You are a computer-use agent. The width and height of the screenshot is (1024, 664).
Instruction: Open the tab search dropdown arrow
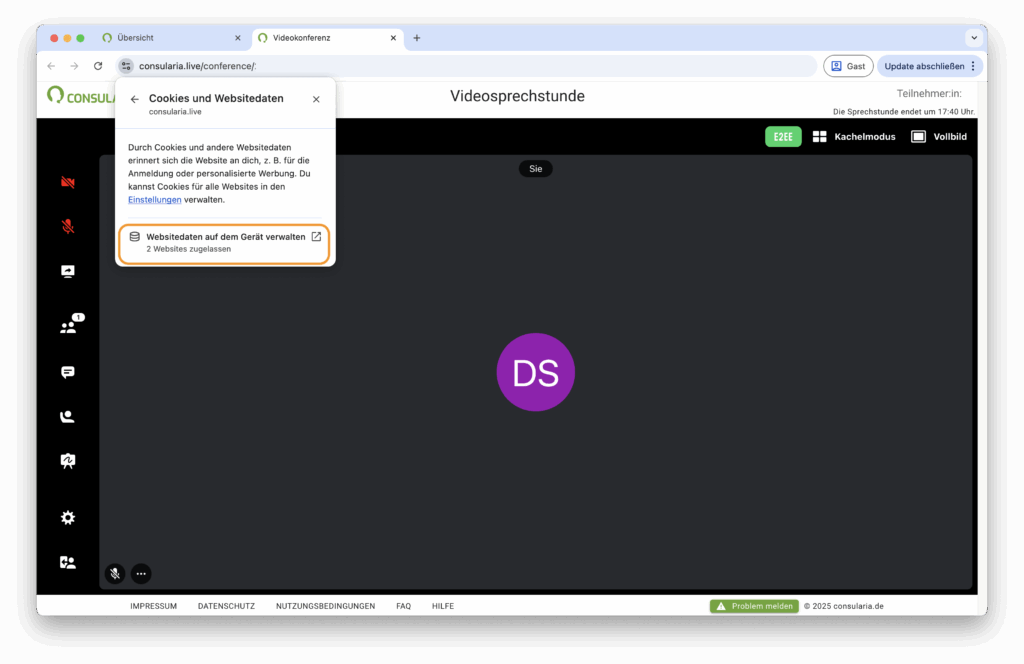(974, 38)
